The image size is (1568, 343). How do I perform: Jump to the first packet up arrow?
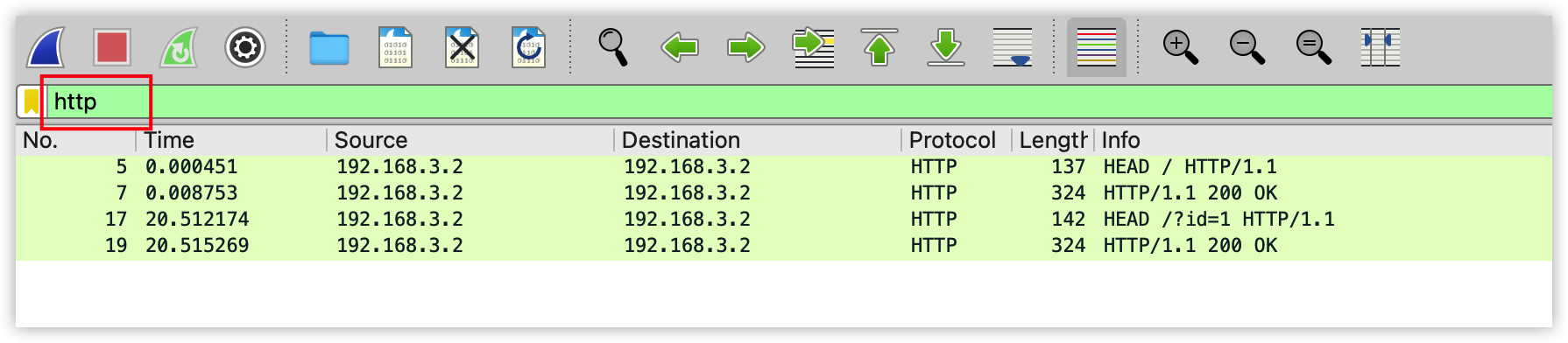pos(879,47)
